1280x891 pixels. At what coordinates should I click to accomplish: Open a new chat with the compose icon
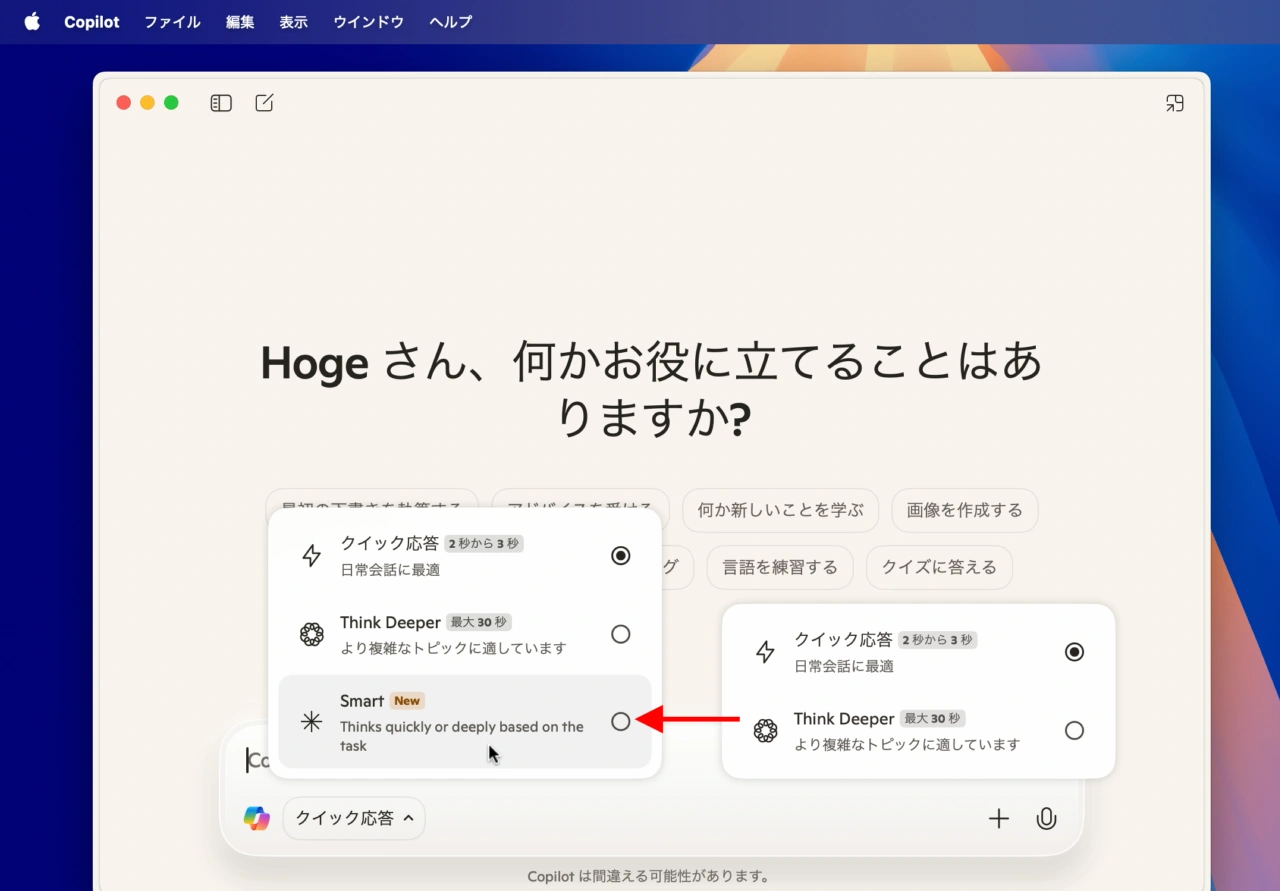coord(264,102)
